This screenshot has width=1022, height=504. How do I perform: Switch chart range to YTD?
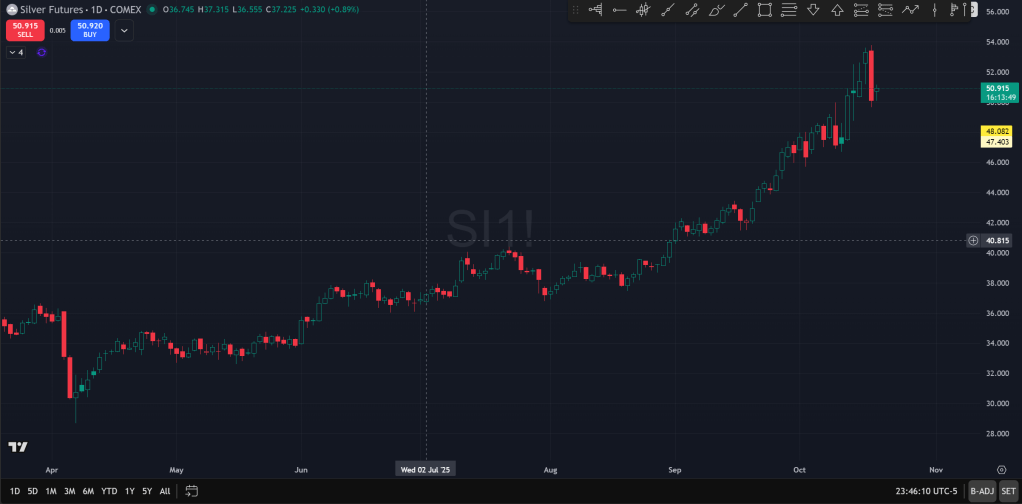[x=109, y=491]
